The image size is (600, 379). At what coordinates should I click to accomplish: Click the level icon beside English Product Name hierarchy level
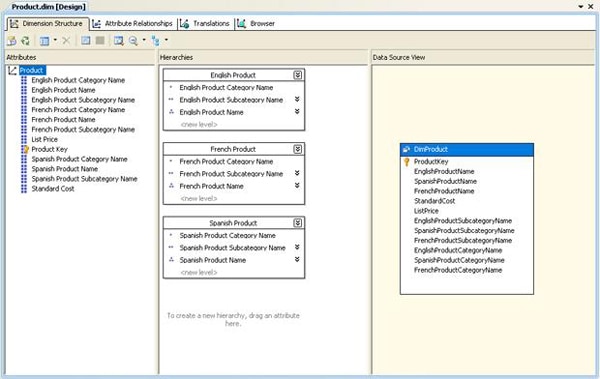coord(171,112)
